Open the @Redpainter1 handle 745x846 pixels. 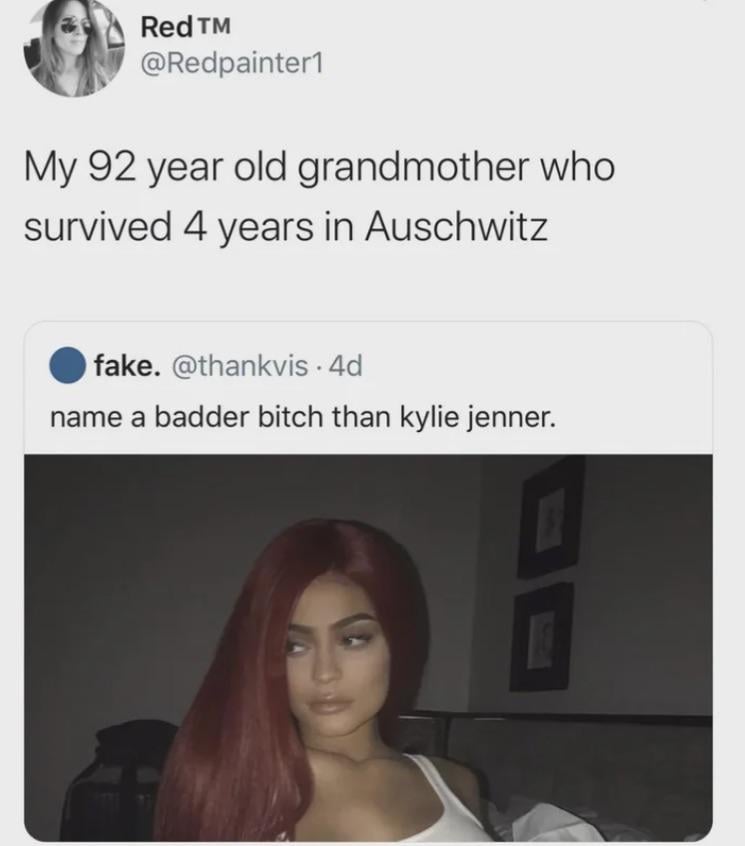[x=231, y=65]
